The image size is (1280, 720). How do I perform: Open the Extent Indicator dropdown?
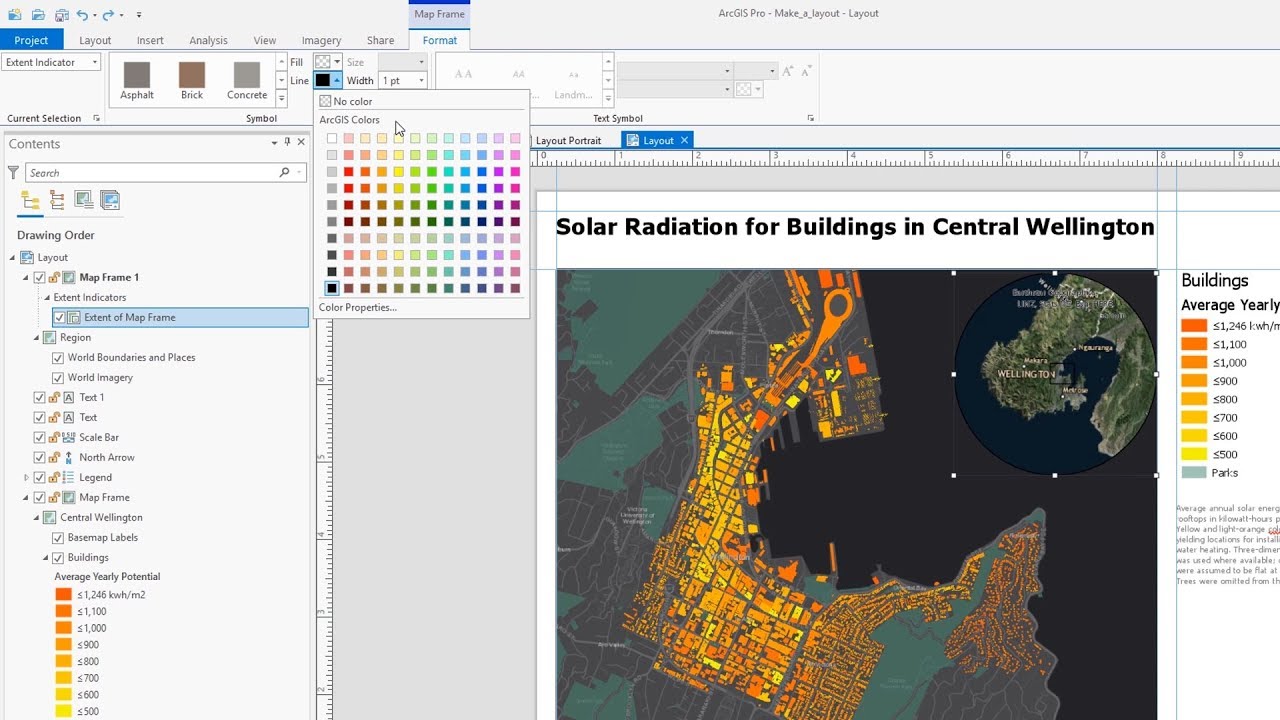coord(97,61)
